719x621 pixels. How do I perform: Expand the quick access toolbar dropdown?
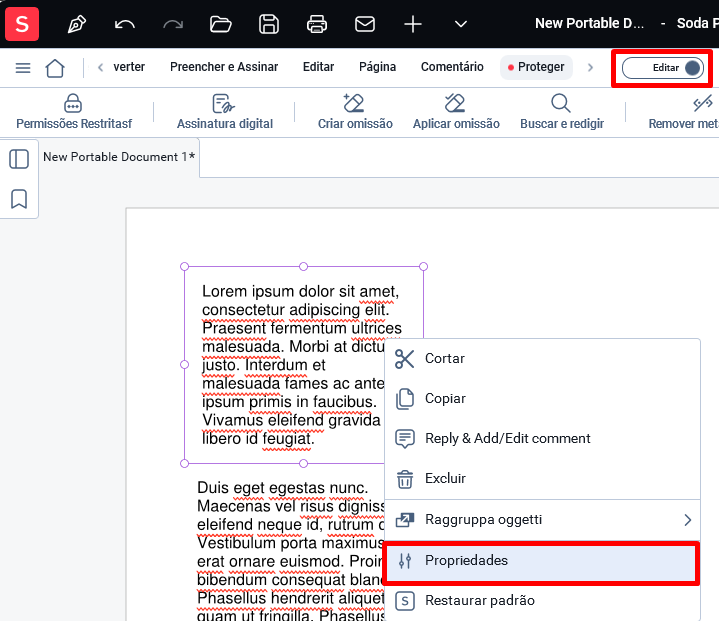461,24
